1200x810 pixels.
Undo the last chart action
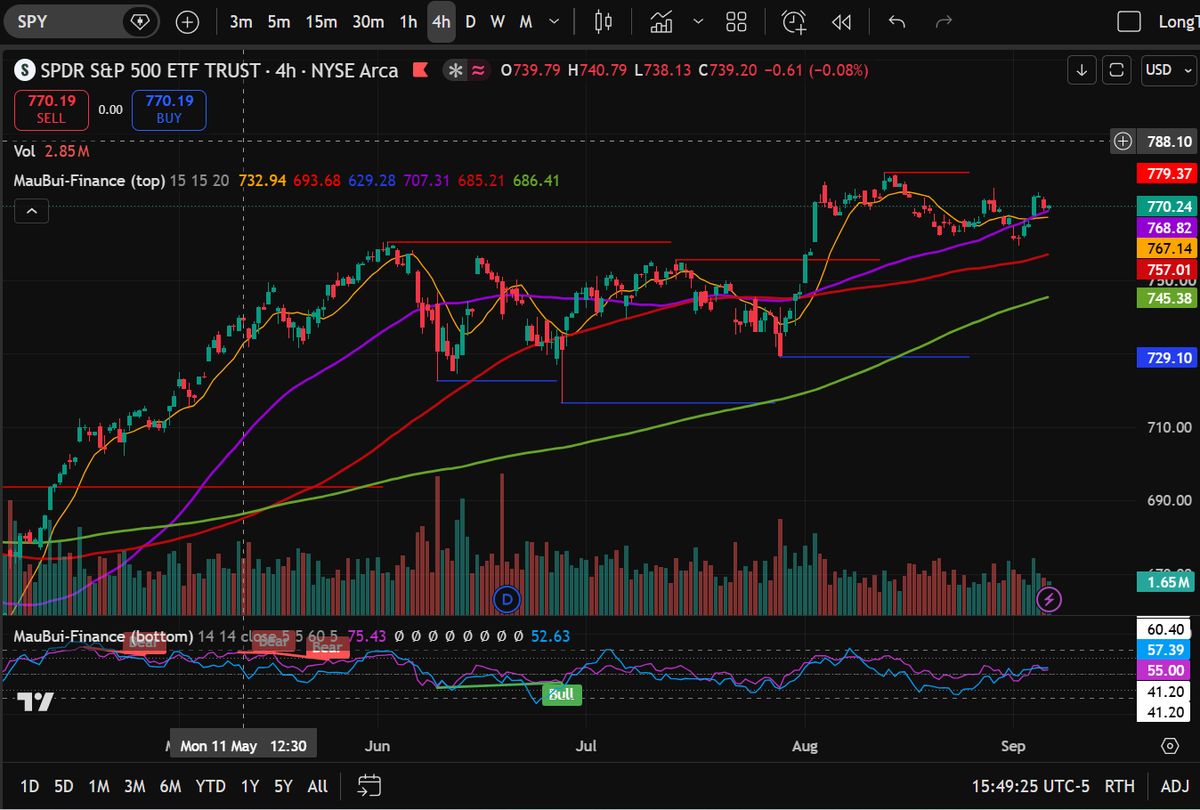point(897,21)
